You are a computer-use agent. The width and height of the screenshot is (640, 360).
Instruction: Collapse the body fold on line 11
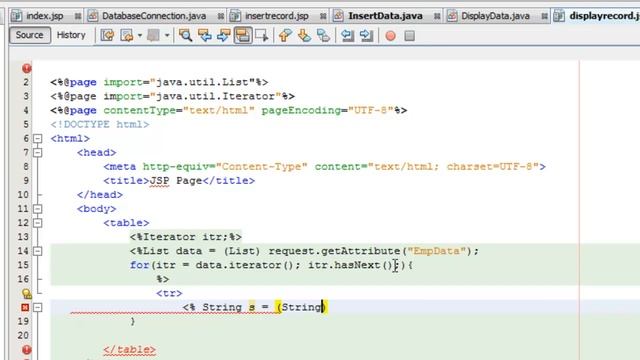(x=38, y=209)
